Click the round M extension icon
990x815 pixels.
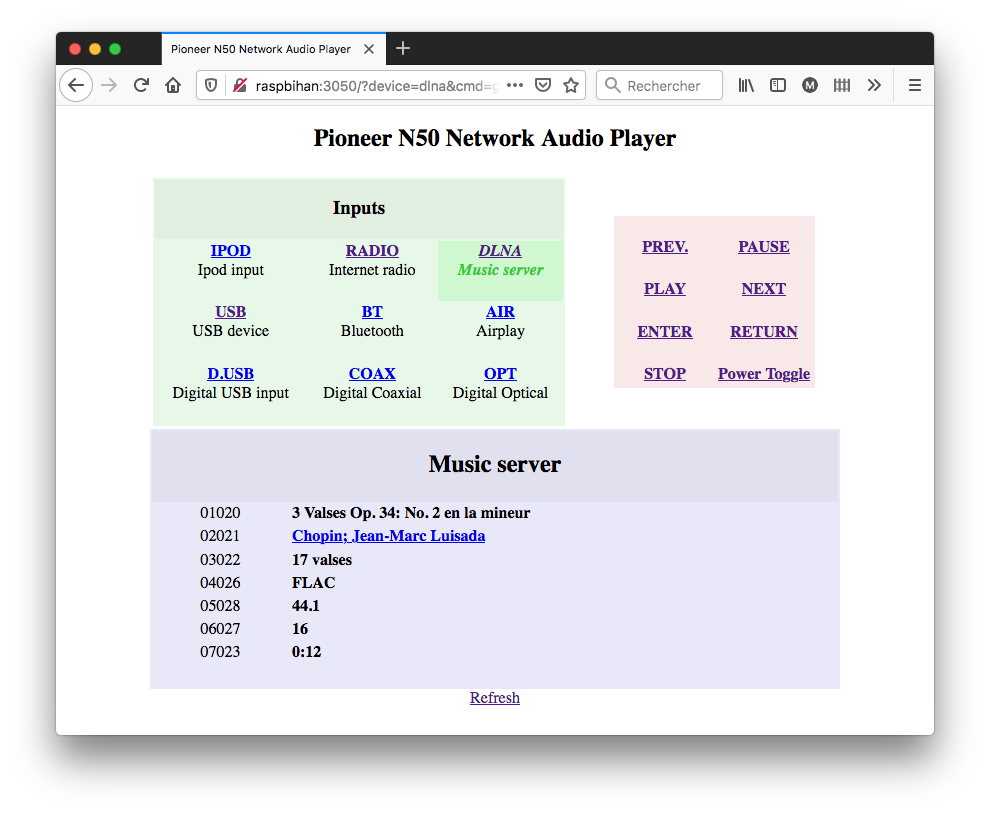[x=810, y=85]
